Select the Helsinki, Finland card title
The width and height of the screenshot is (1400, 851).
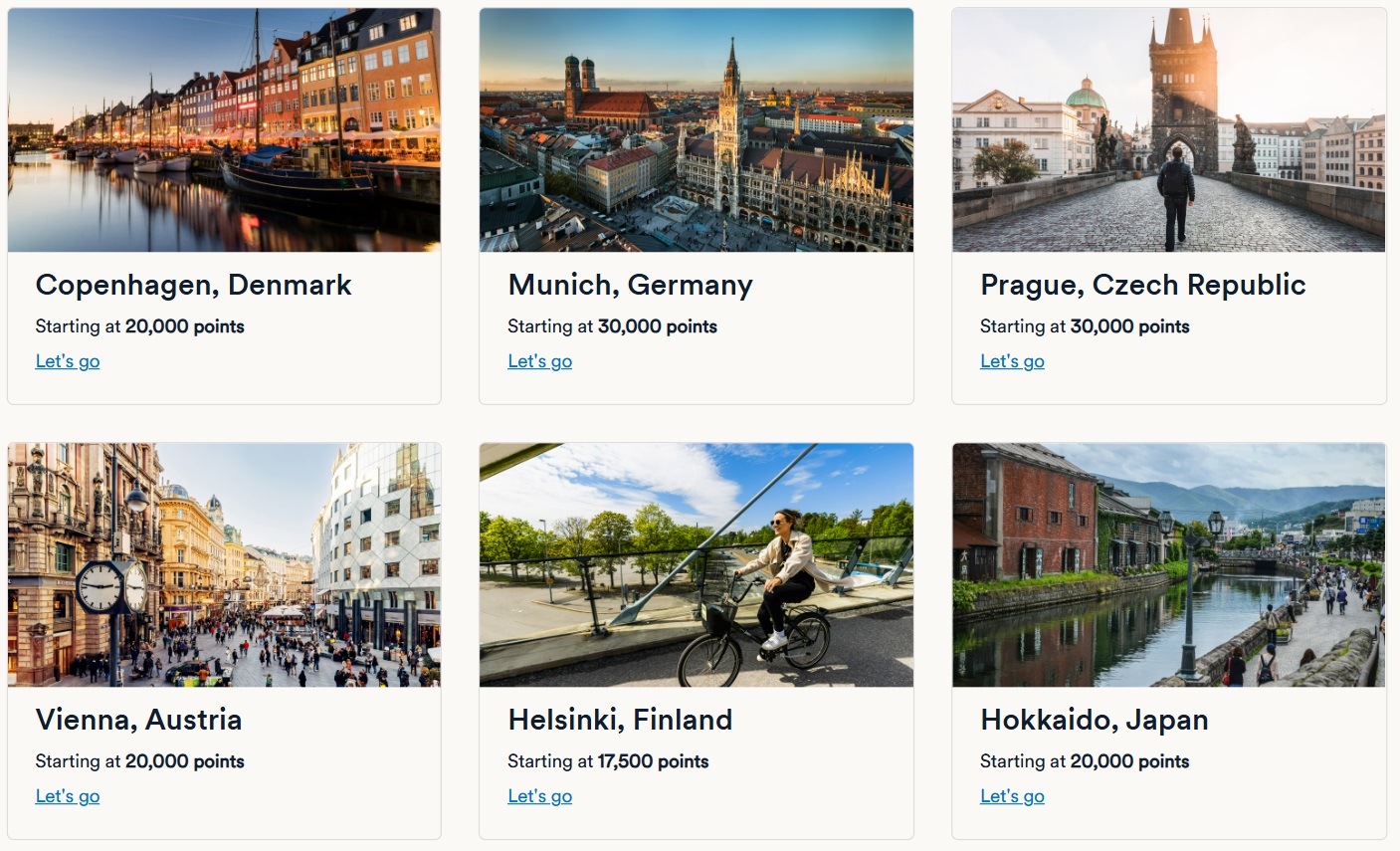click(619, 720)
